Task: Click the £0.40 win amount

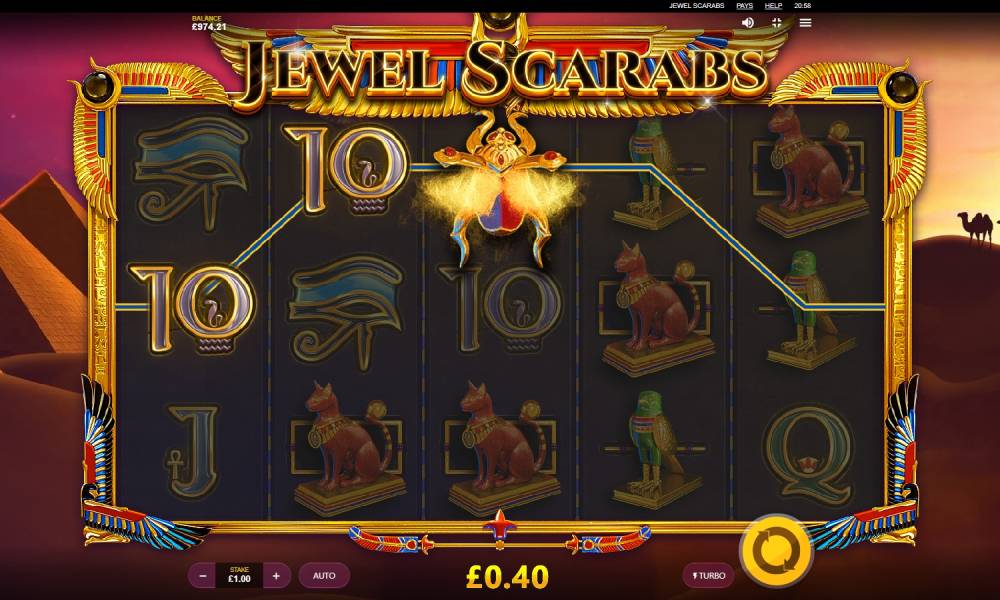Action: coord(507,577)
